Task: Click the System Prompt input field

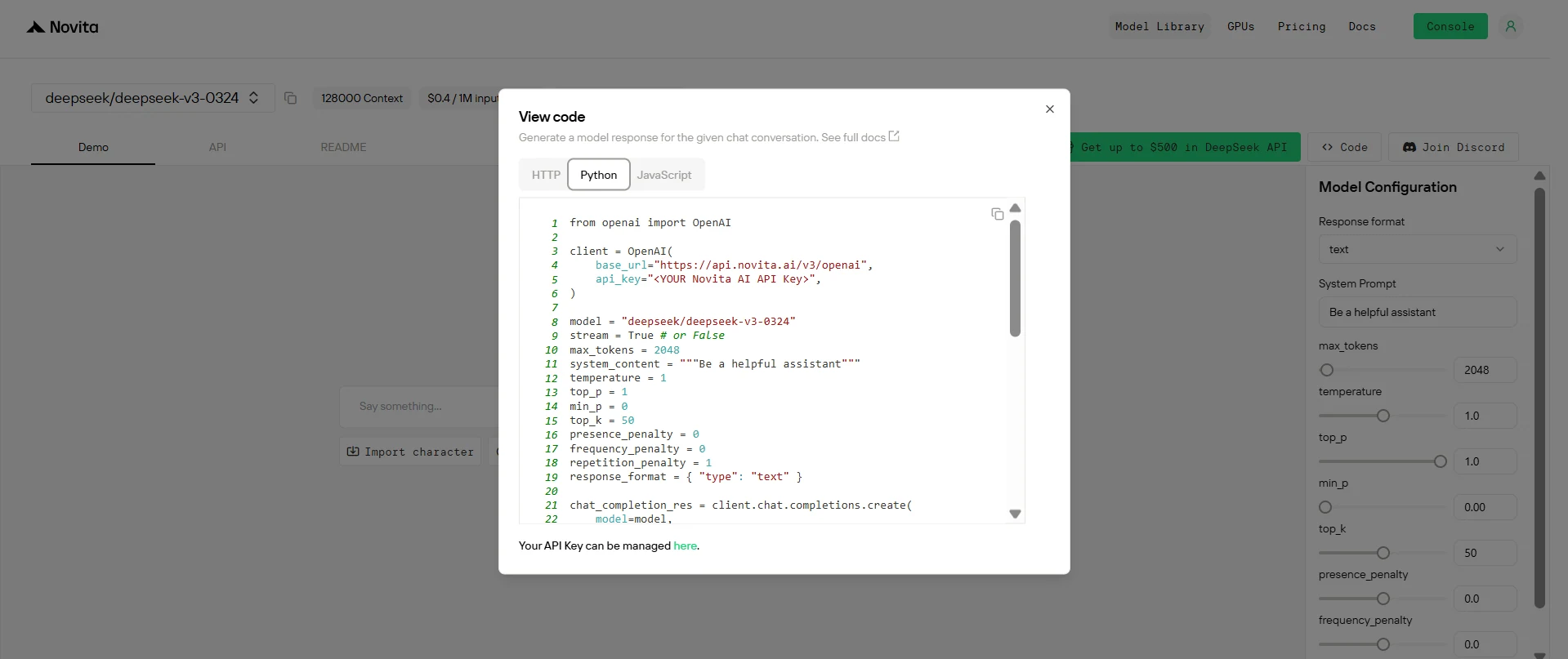Action: point(1418,312)
